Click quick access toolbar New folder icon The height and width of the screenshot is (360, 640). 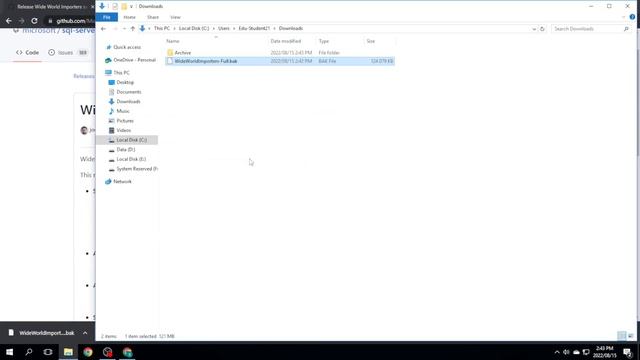[124, 7]
